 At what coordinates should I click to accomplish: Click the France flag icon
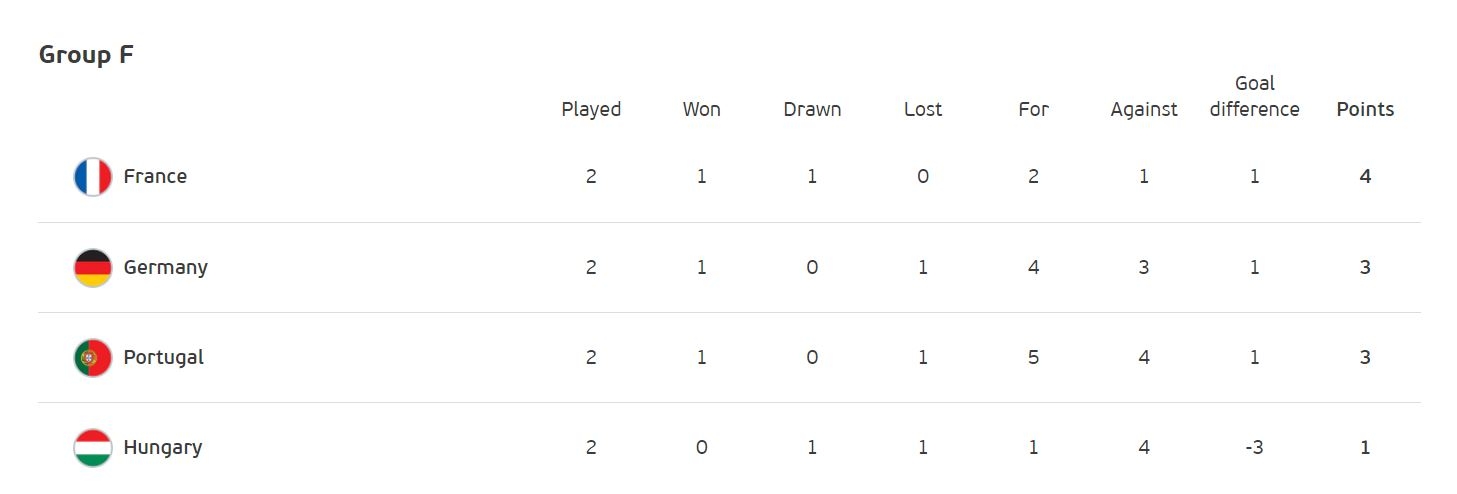tap(93, 177)
